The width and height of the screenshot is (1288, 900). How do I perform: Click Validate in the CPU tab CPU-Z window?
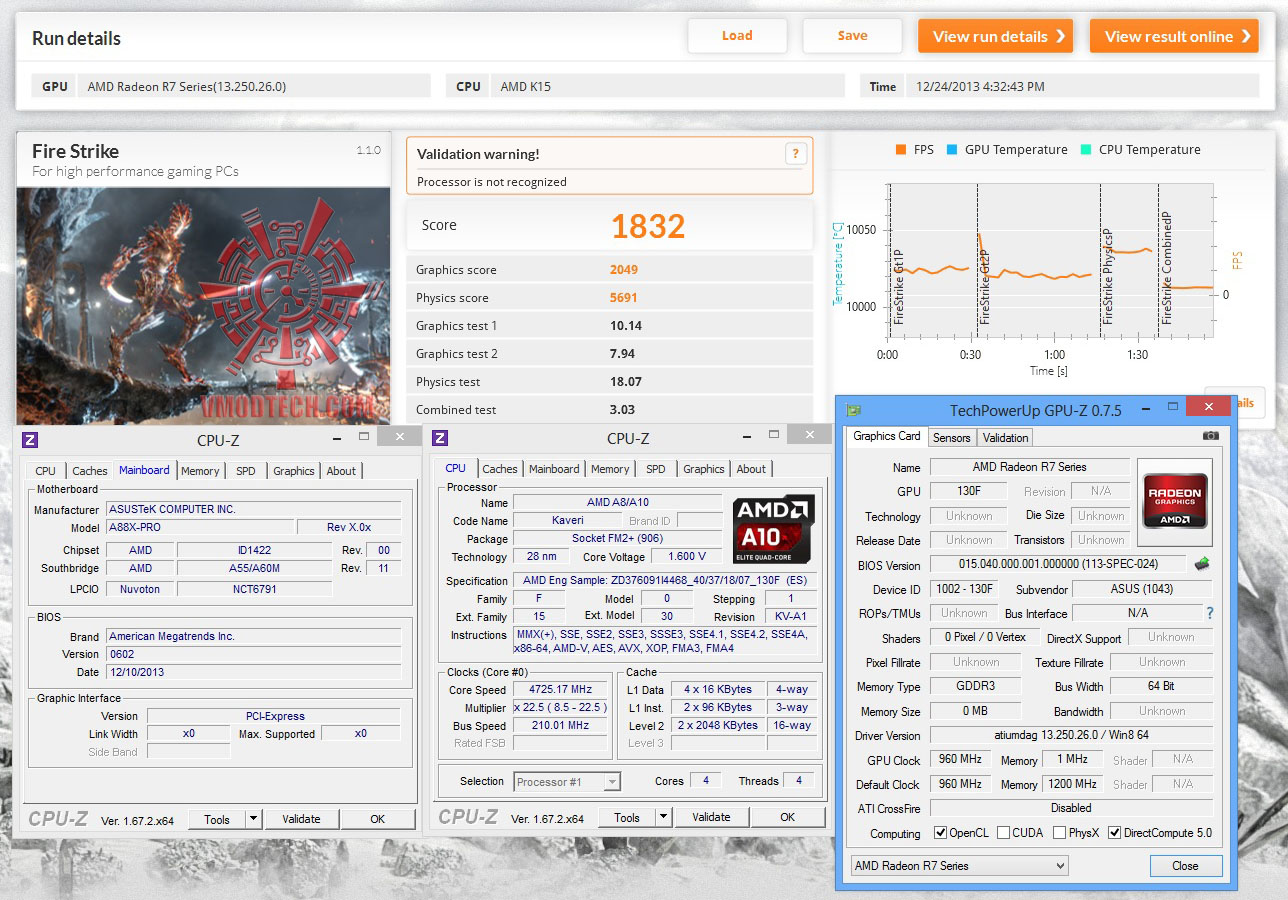point(711,817)
